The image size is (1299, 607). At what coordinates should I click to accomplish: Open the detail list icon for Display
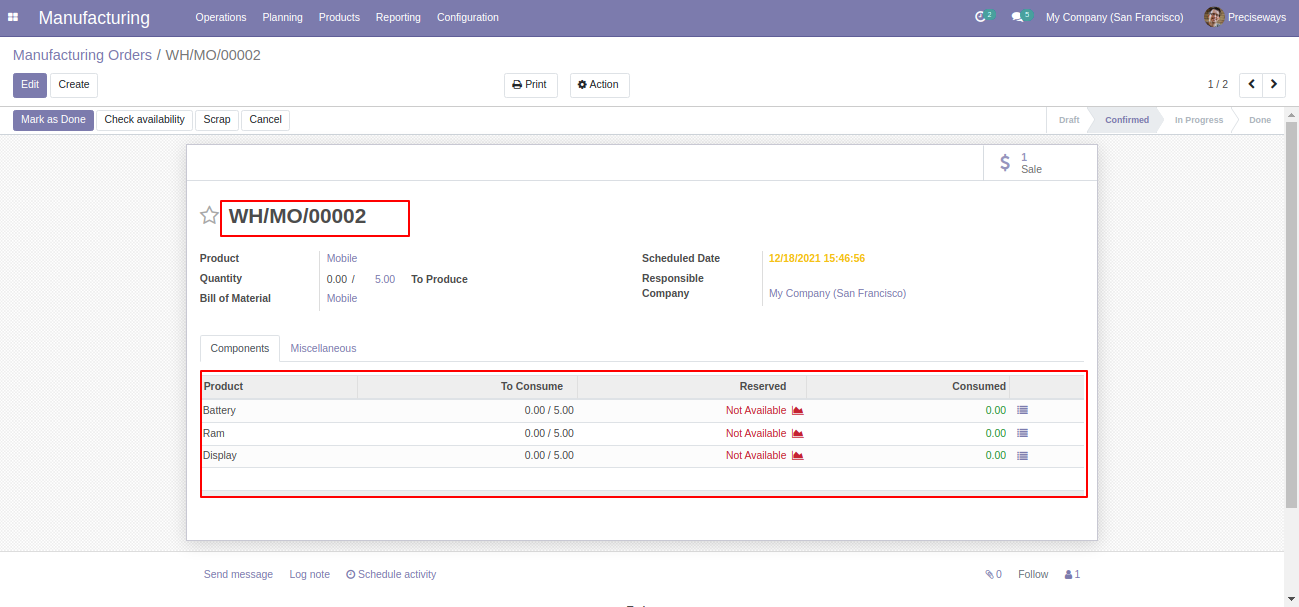[x=1022, y=456]
